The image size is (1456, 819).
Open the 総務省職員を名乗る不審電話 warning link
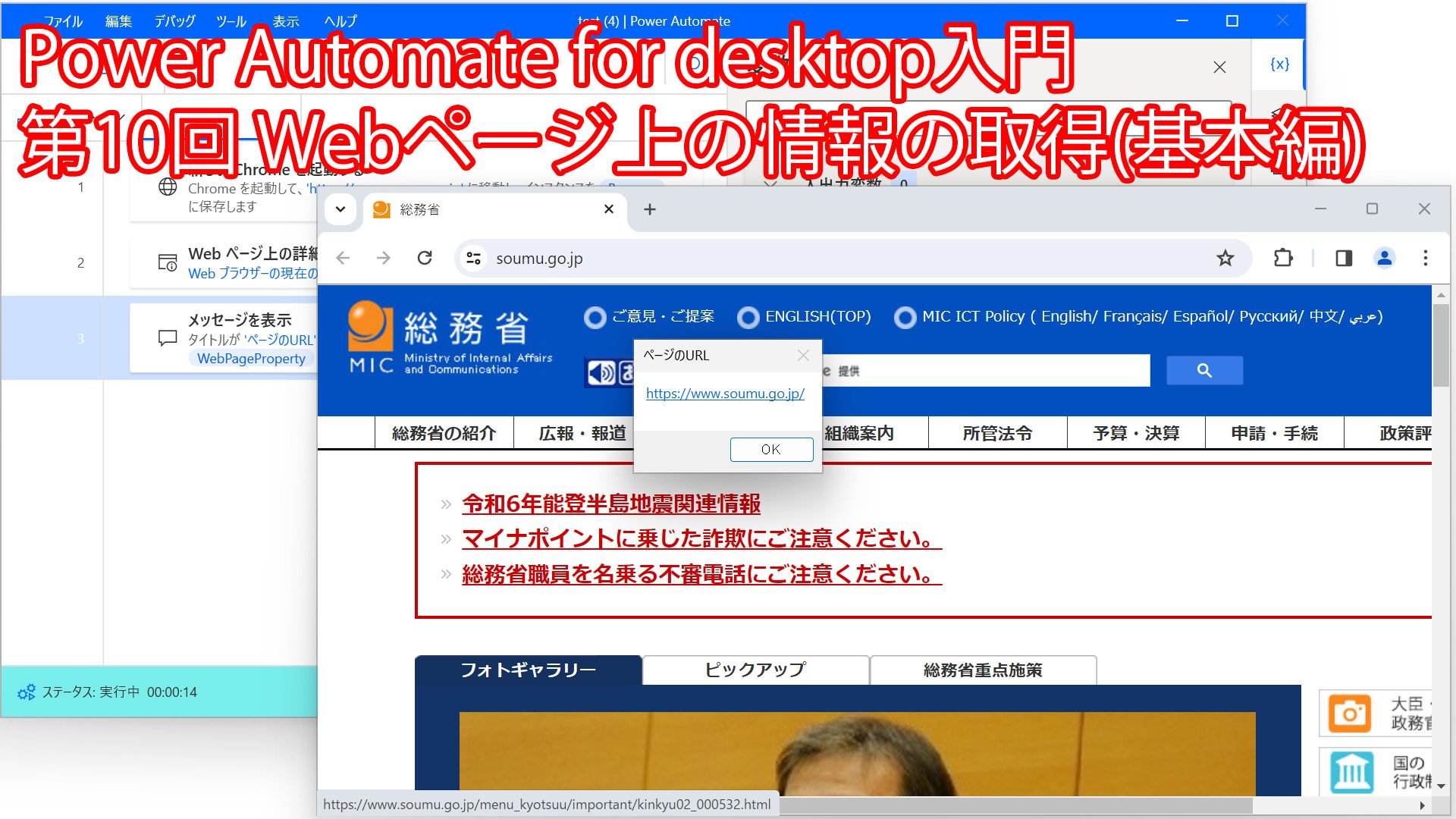701,575
